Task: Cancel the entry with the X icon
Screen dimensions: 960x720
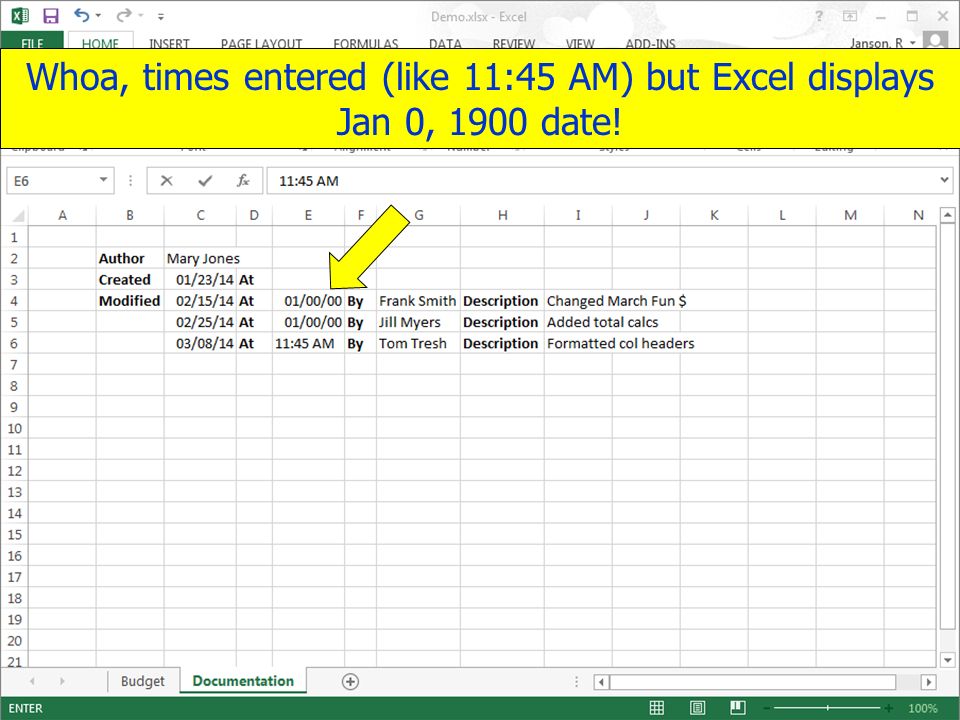Action: click(x=166, y=181)
